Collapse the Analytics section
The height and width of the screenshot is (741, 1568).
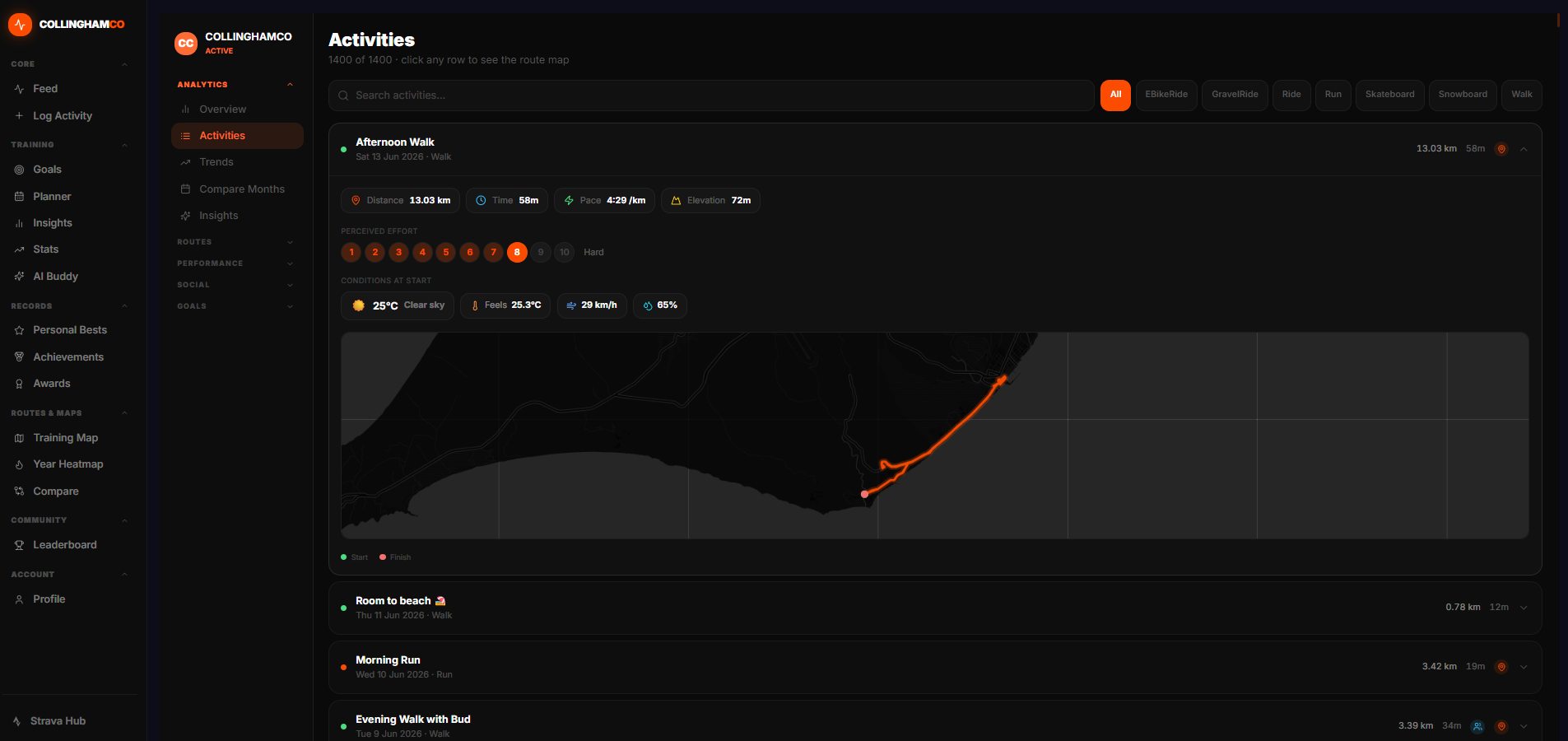pos(235,85)
